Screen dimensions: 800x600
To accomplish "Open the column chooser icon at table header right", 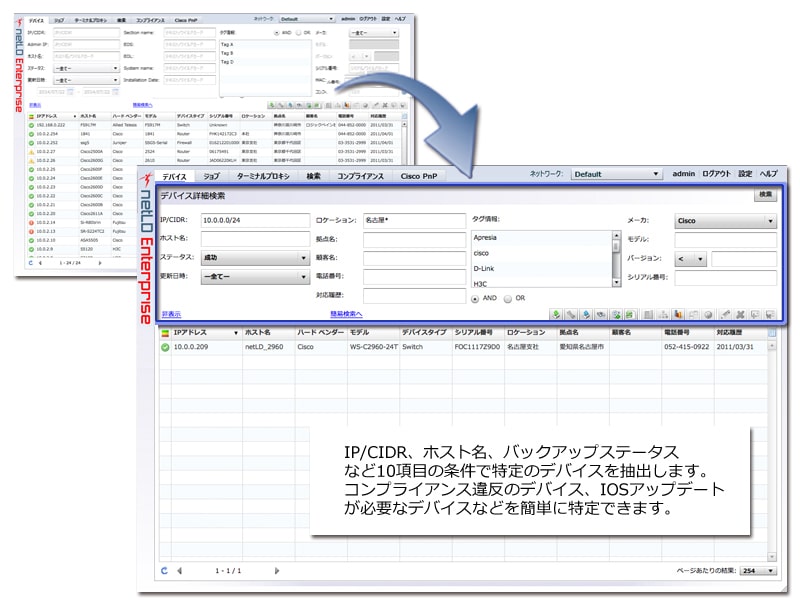I will pos(771,333).
